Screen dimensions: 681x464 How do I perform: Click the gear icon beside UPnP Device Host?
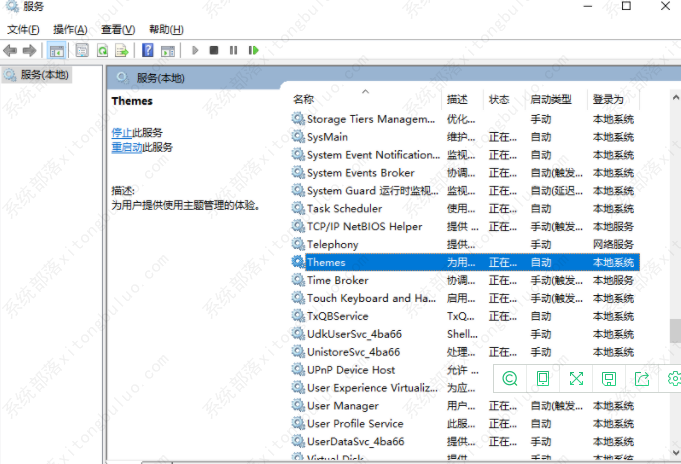coord(298,369)
